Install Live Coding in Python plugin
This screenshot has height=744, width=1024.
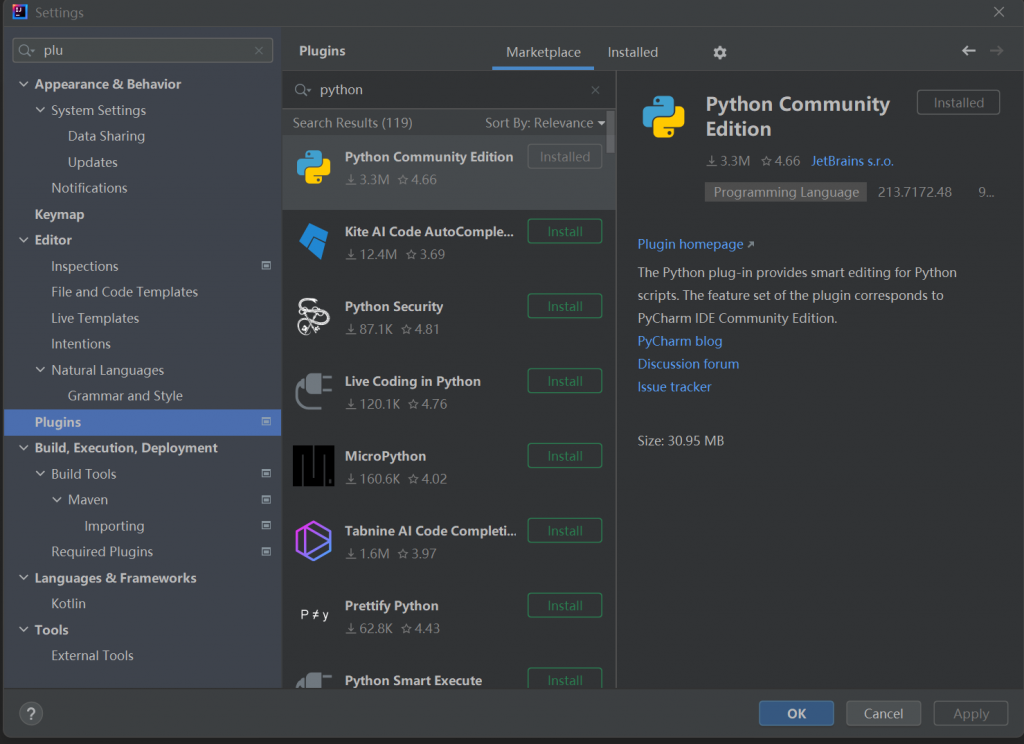(564, 381)
